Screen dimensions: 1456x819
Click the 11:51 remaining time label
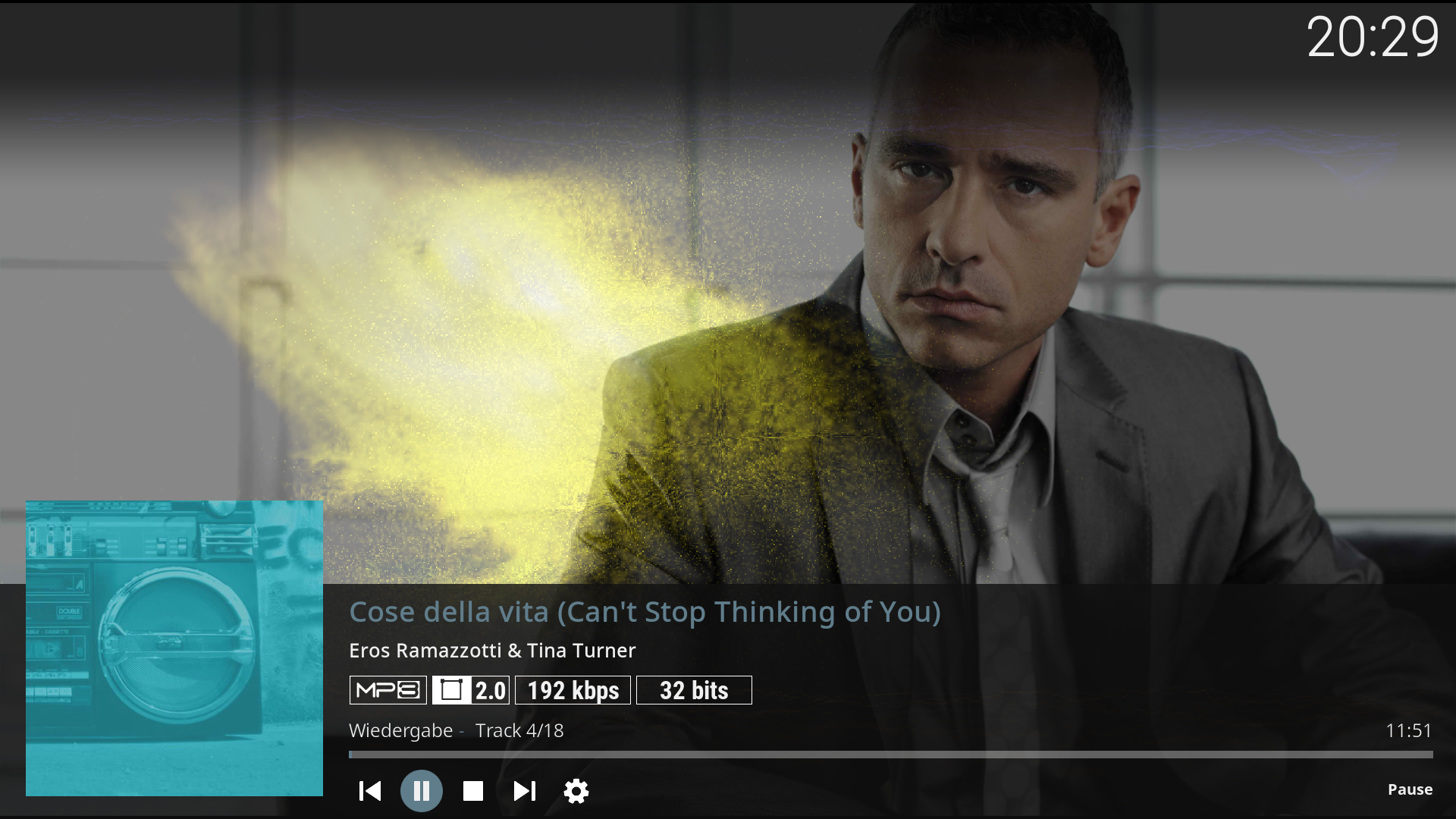[x=1409, y=730]
